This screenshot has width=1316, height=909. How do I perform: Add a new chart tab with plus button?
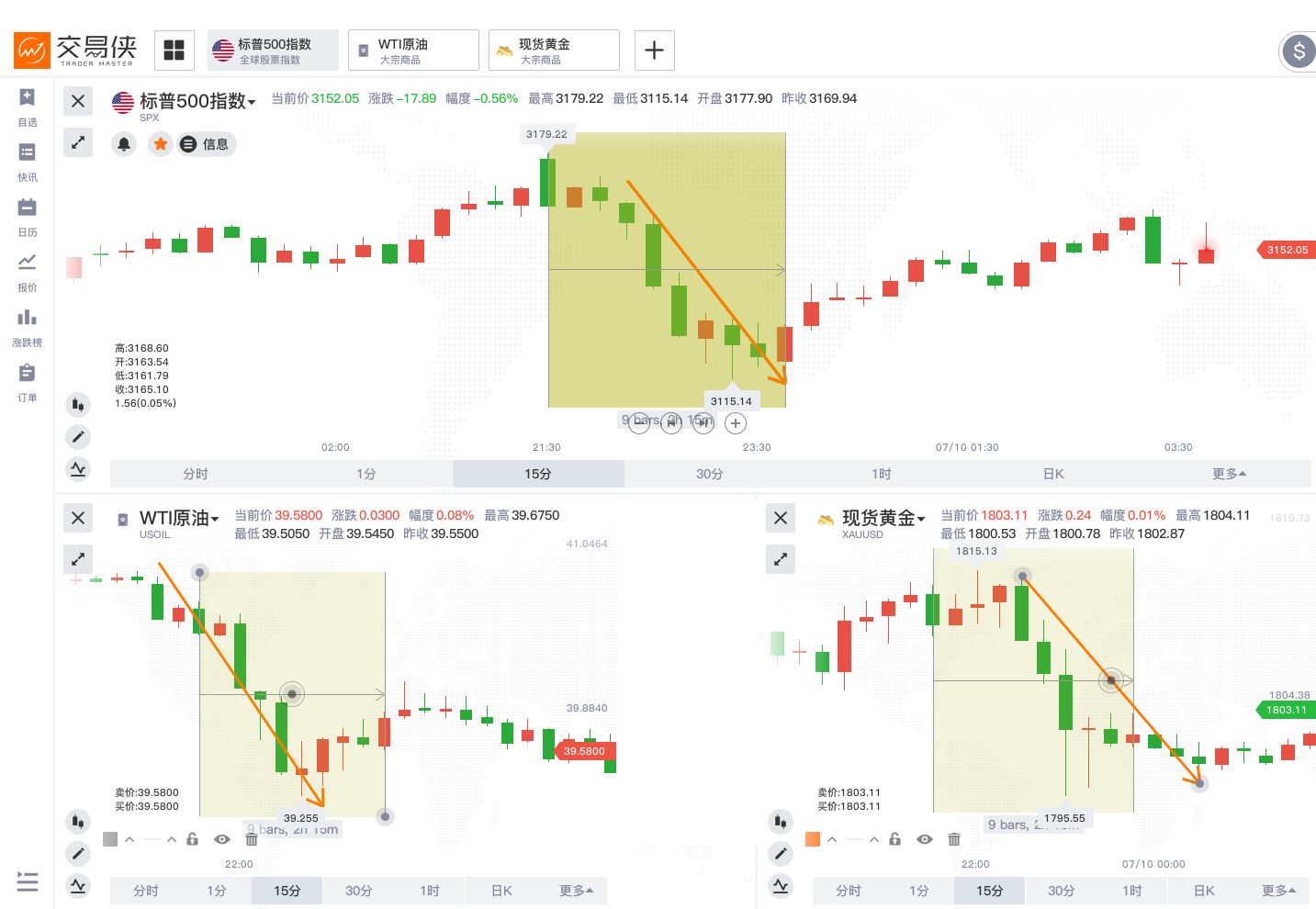(x=654, y=50)
